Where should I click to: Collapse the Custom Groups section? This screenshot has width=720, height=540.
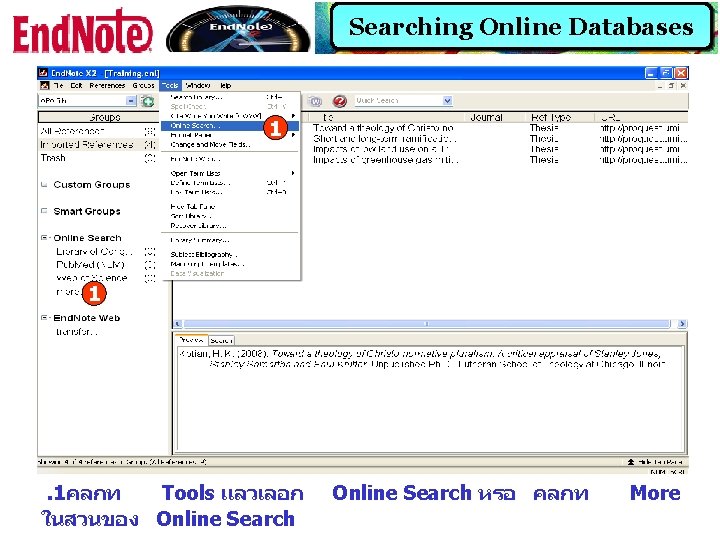[x=44, y=185]
